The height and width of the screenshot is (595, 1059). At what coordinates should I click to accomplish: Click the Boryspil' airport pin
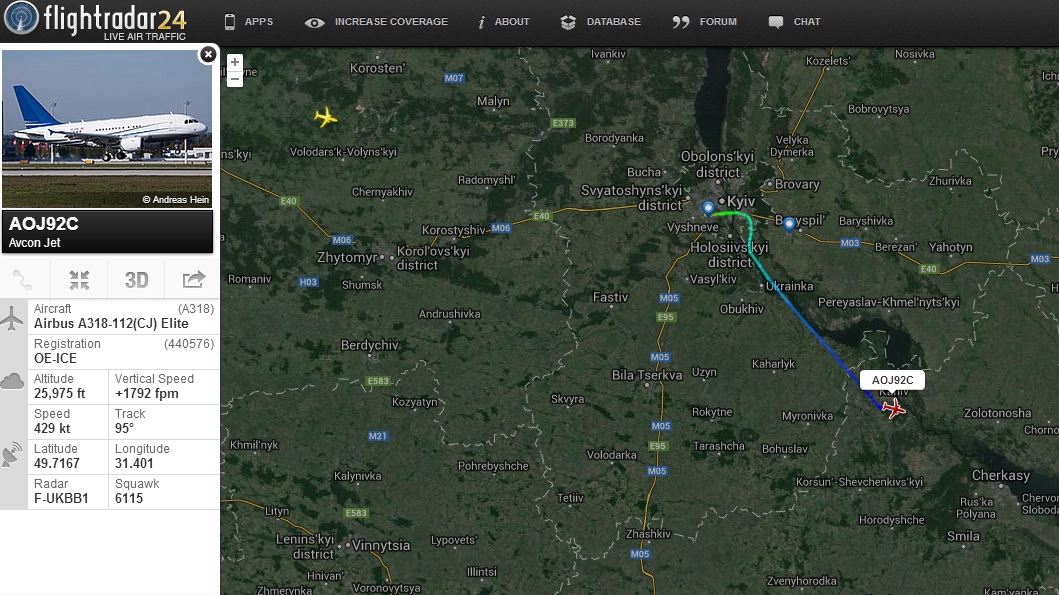pos(789,226)
